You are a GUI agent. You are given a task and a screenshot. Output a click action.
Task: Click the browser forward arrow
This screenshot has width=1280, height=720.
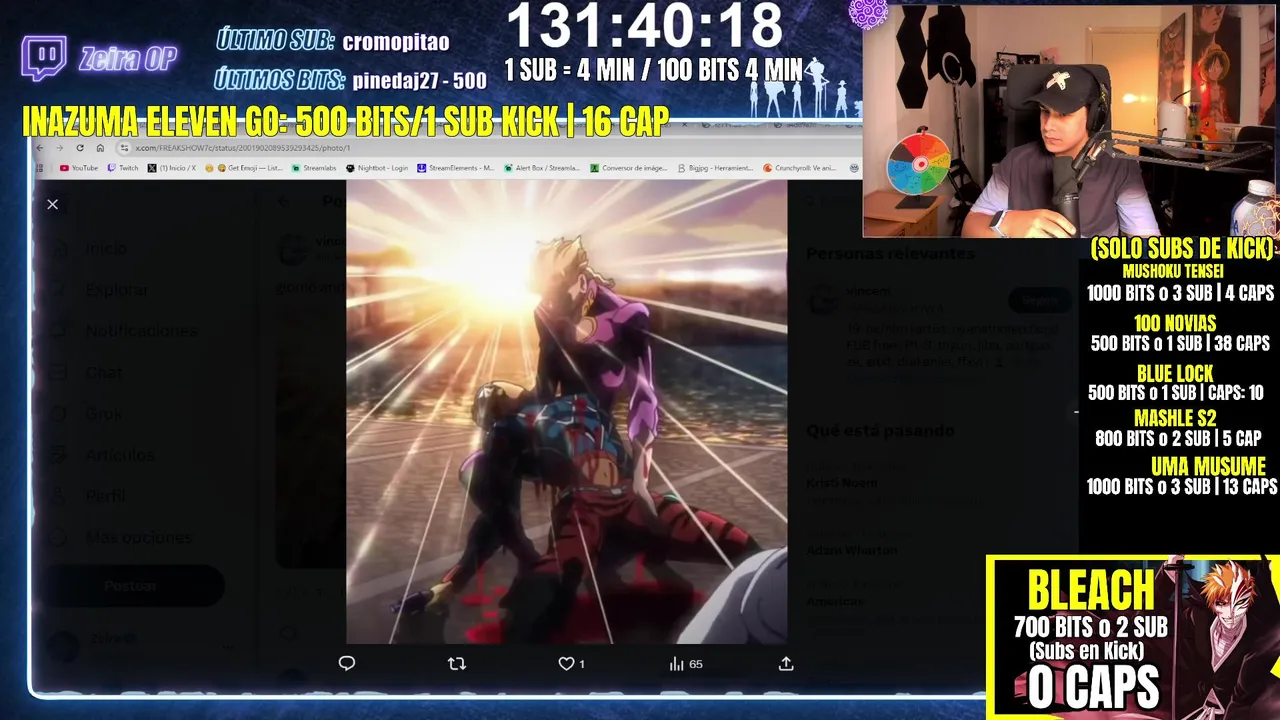pos(60,147)
